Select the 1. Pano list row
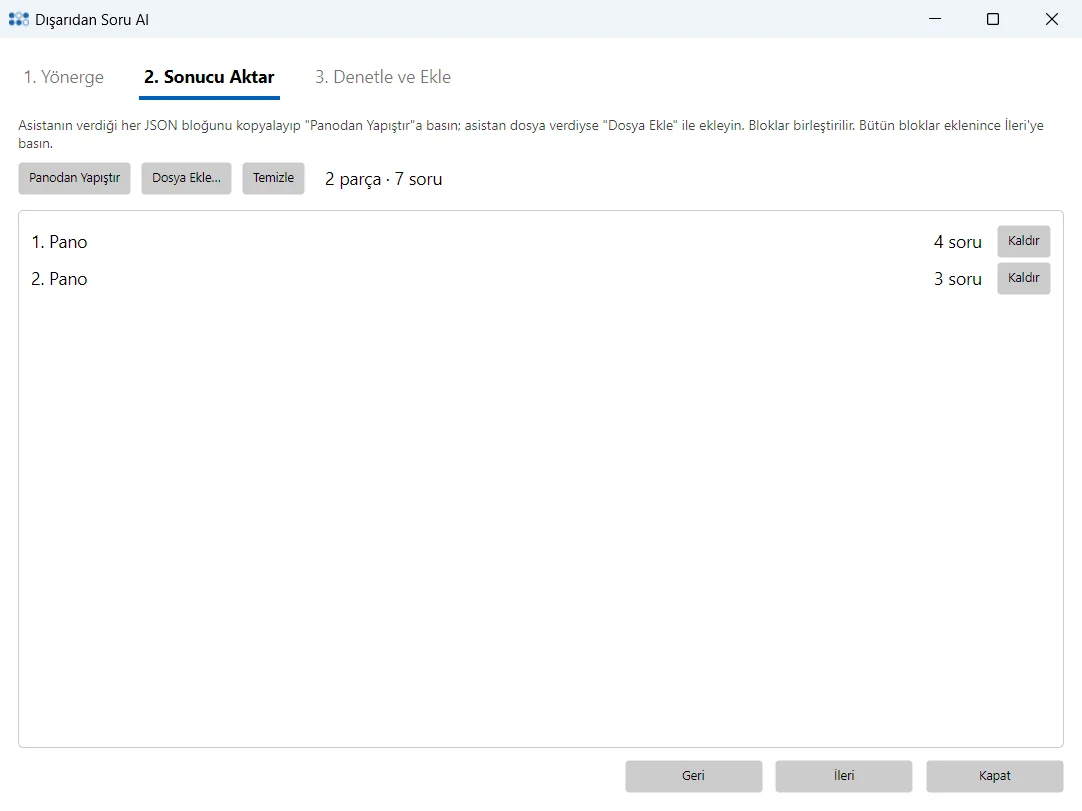The image size is (1082, 811). click(x=541, y=242)
